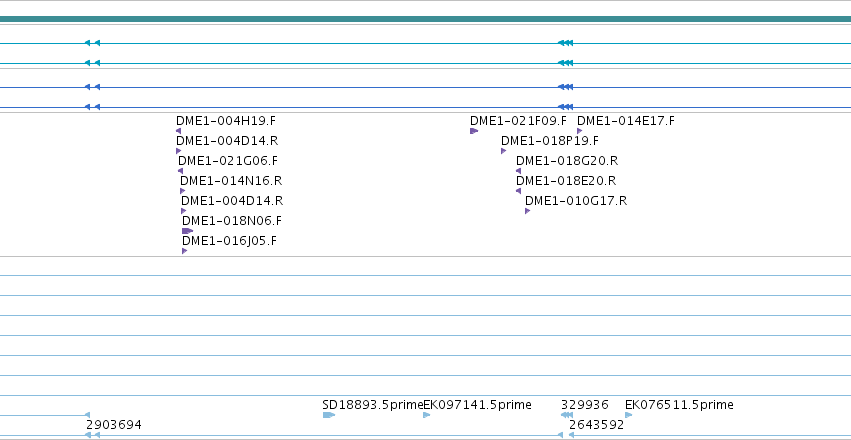Select the EK076511.5prime EST label
Screen dimensions: 851x440
[x=679, y=405]
